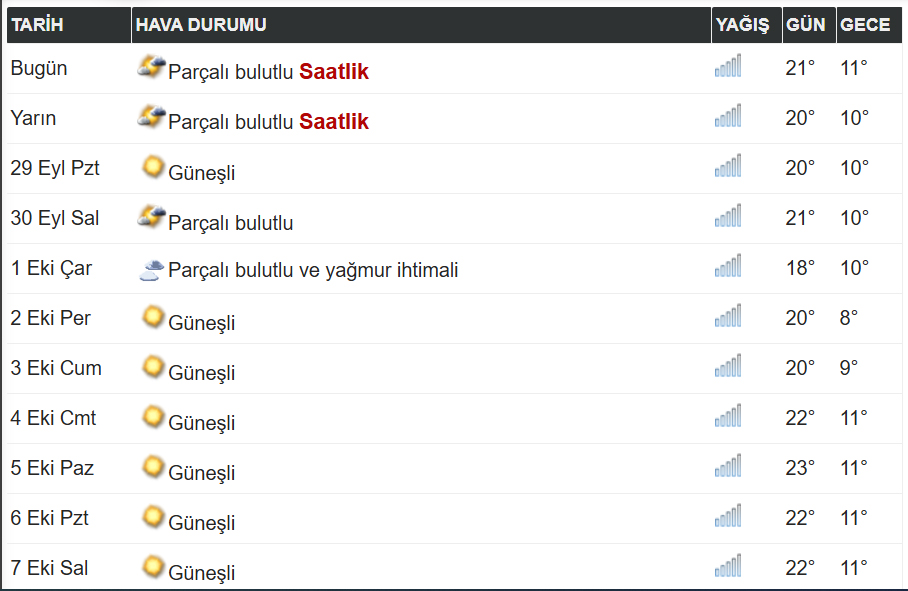This screenshot has height=591, width=908.
Task: Click the Güneşli text for 6 Eki Pzt
Action: point(202,522)
